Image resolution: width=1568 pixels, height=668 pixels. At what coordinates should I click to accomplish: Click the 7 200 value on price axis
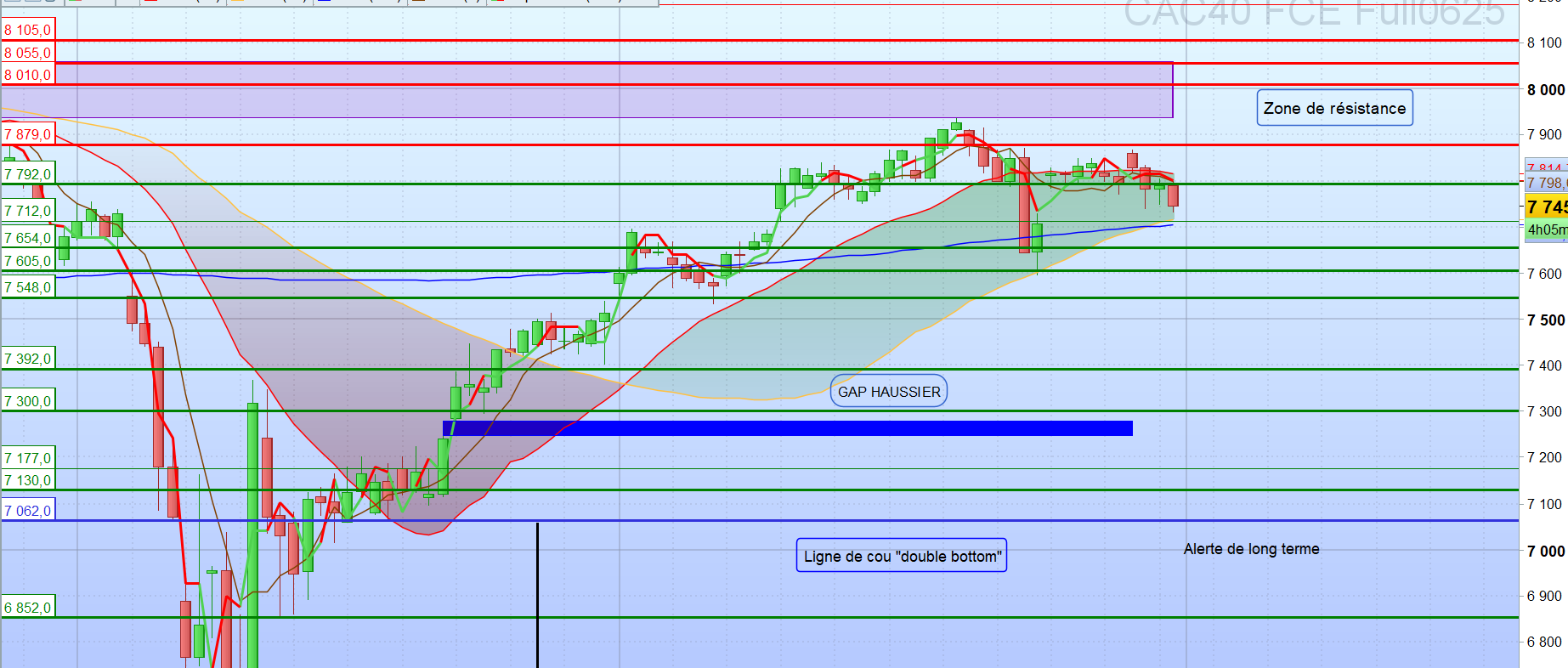tap(1544, 457)
